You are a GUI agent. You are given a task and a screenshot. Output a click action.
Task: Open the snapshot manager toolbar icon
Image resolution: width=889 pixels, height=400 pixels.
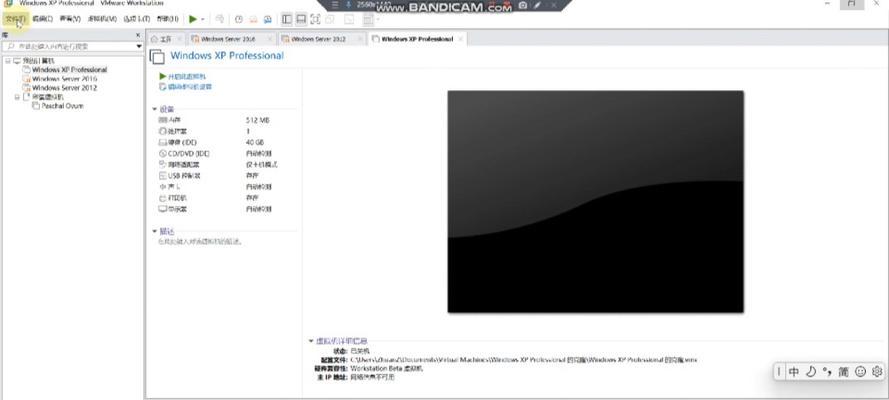[267, 19]
